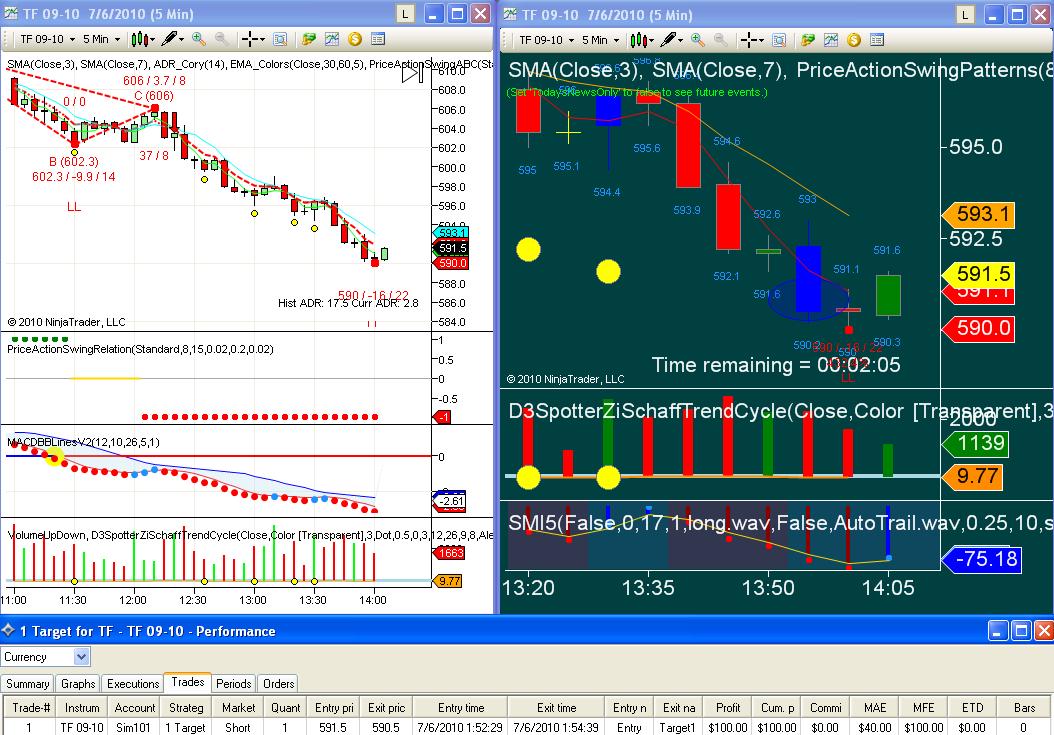Show data box in right chart toolbar
The height and width of the screenshot is (735, 1054).
779,40
